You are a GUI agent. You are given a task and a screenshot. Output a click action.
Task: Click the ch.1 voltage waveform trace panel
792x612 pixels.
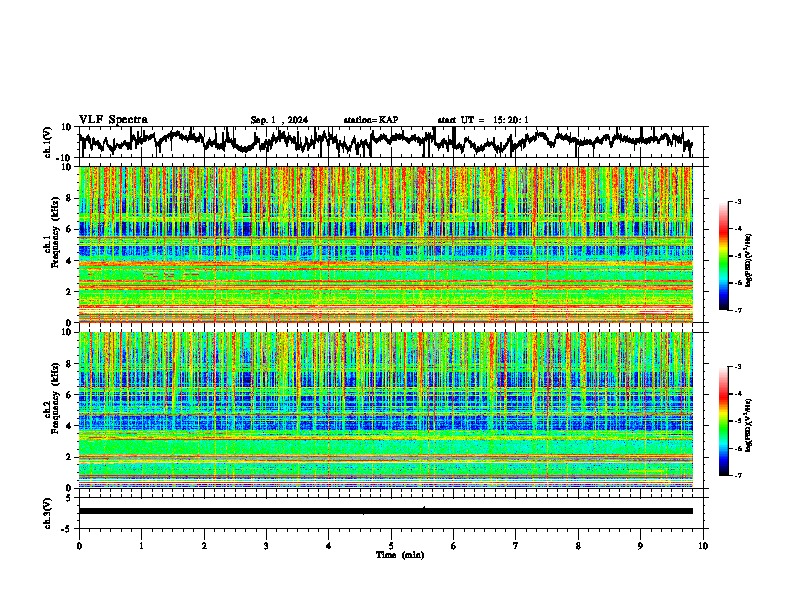[x=391, y=142]
